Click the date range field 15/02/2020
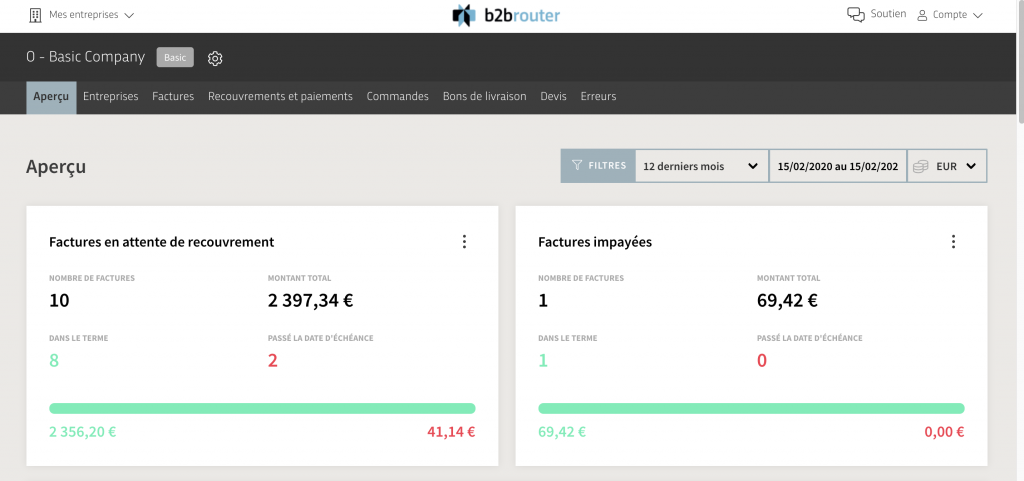This screenshot has width=1024, height=481. coord(838,166)
